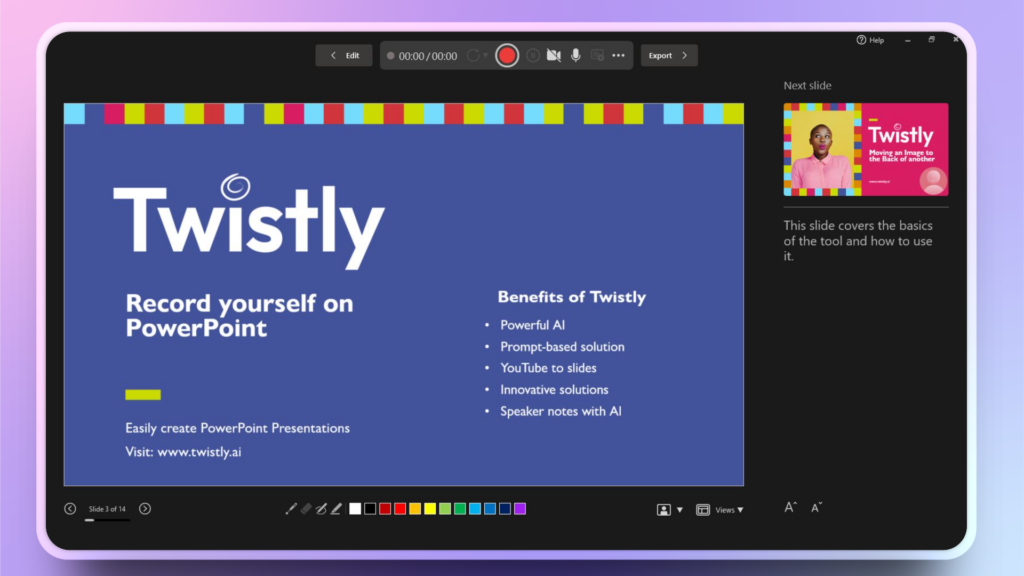Viewport: 1024px width, 576px height.
Task: Click the 'Next slide' label
Action: 807,86
